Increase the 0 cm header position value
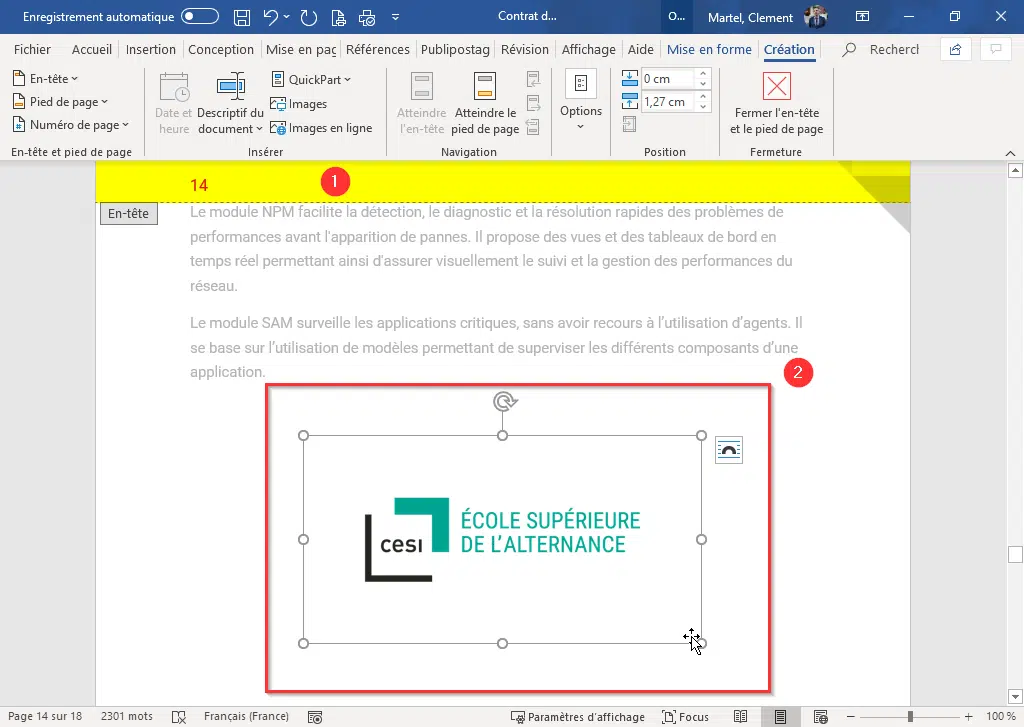Viewport: 1024px width, 727px height. (x=703, y=74)
